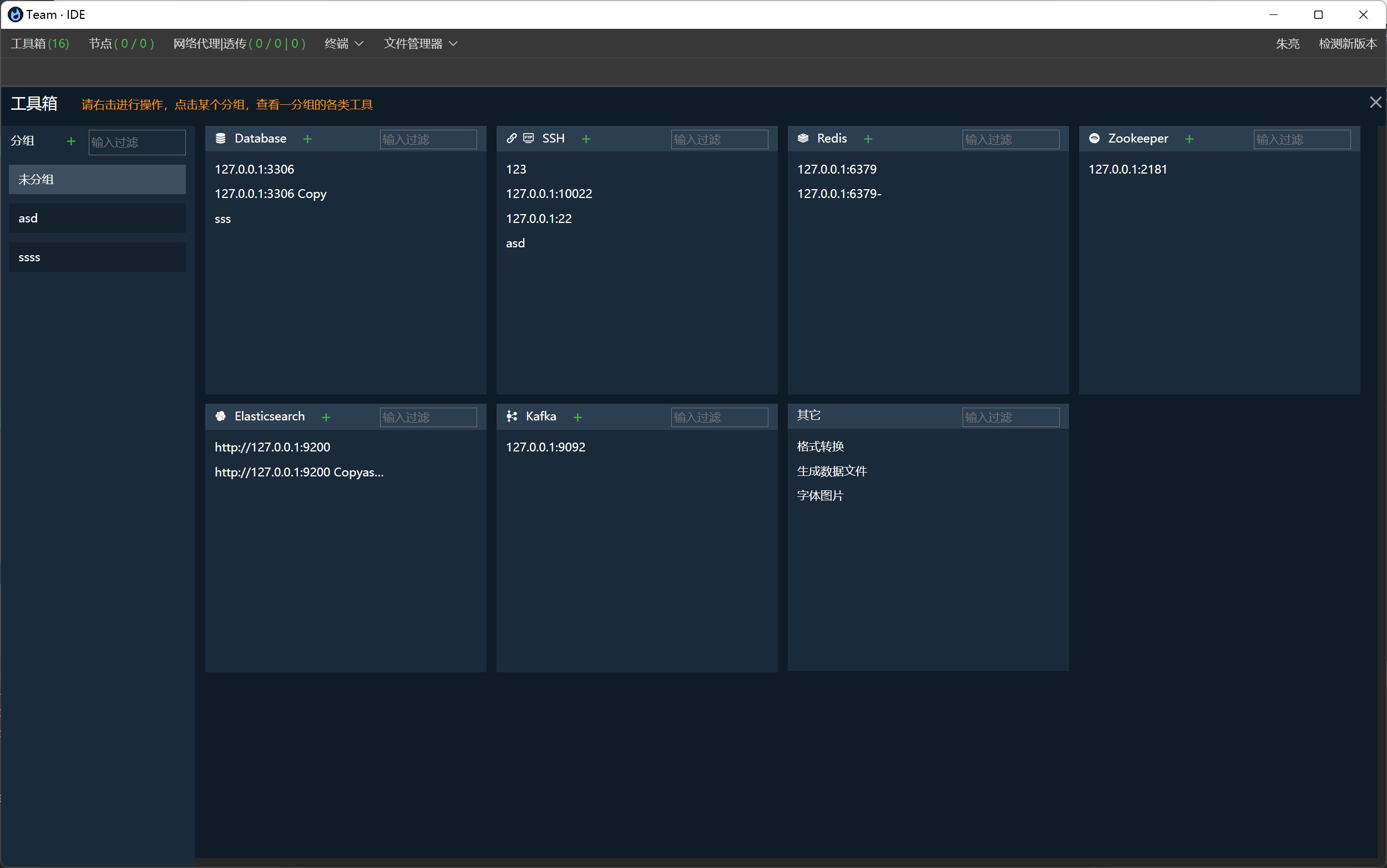Click the Elasticsearch cluster icon
1387x868 pixels.
[220, 416]
